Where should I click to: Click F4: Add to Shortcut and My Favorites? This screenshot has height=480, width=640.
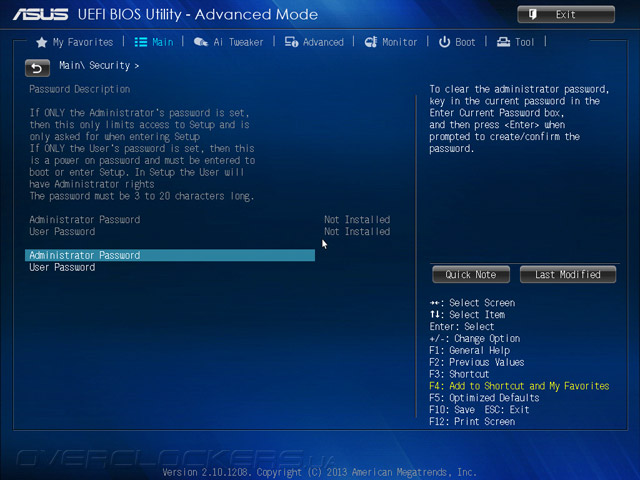pos(519,386)
